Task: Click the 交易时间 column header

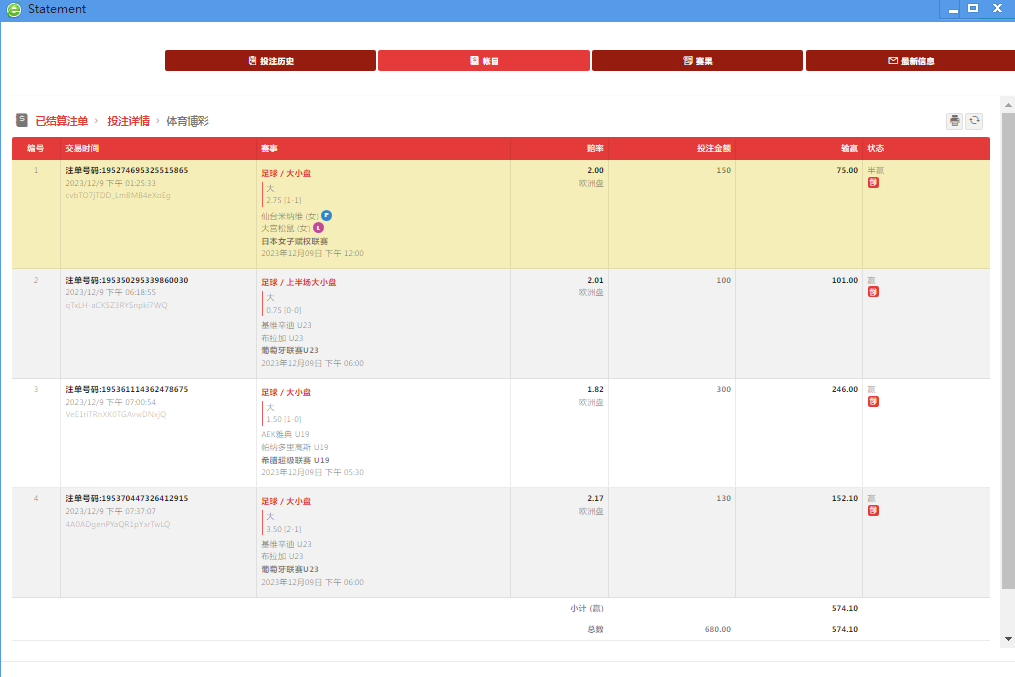Action: (x=82, y=148)
